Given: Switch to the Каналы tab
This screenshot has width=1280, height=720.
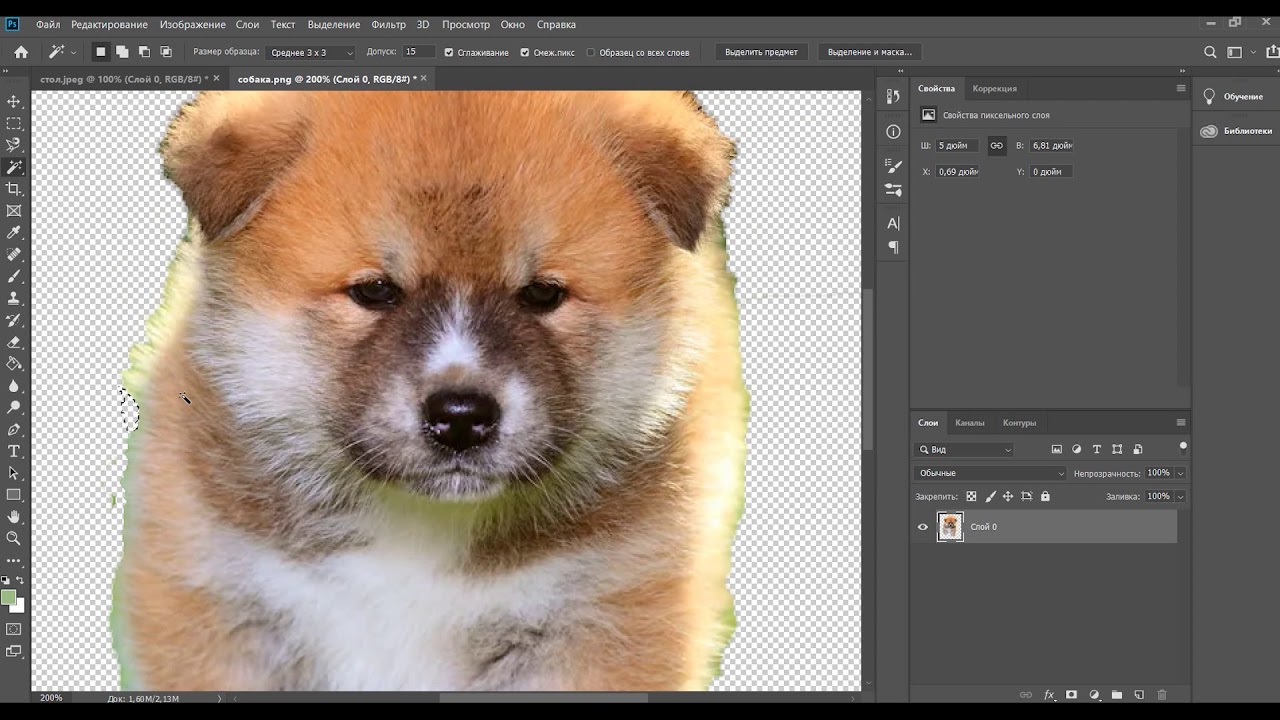Looking at the screenshot, I should [969, 422].
